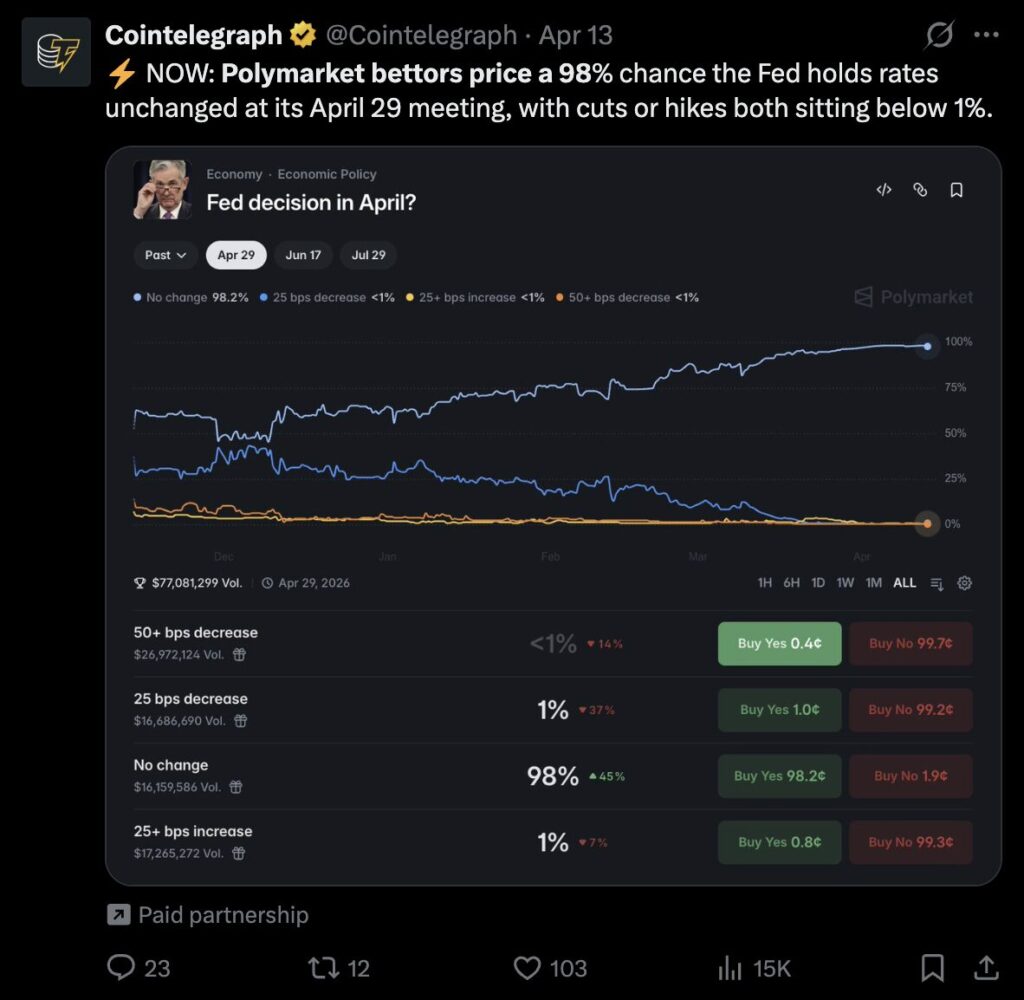This screenshot has width=1024, height=1000.
Task: Switch to the Jun 17 tab
Action: tap(303, 255)
